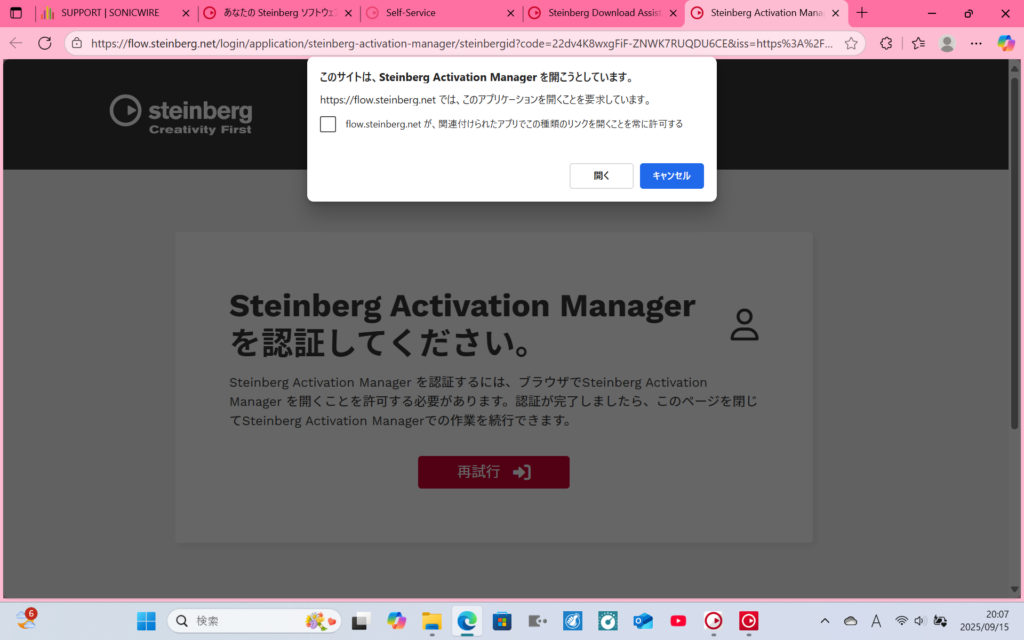Open the Windows Start menu
Image resolution: width=1024 pixels, height=640 pixels.
pos(146,621)
